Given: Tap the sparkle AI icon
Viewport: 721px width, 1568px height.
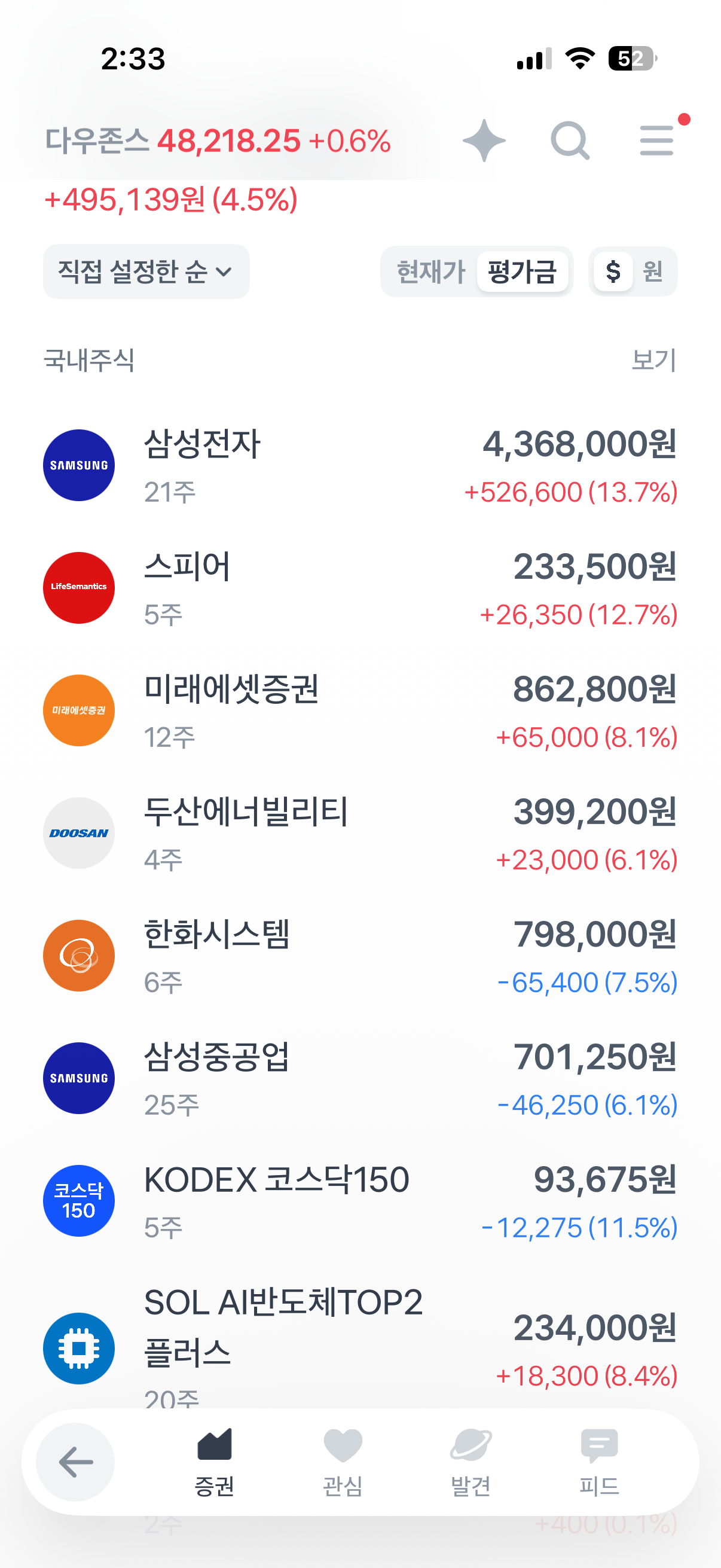Looking at the screenshot, I should tap(484, 141).
